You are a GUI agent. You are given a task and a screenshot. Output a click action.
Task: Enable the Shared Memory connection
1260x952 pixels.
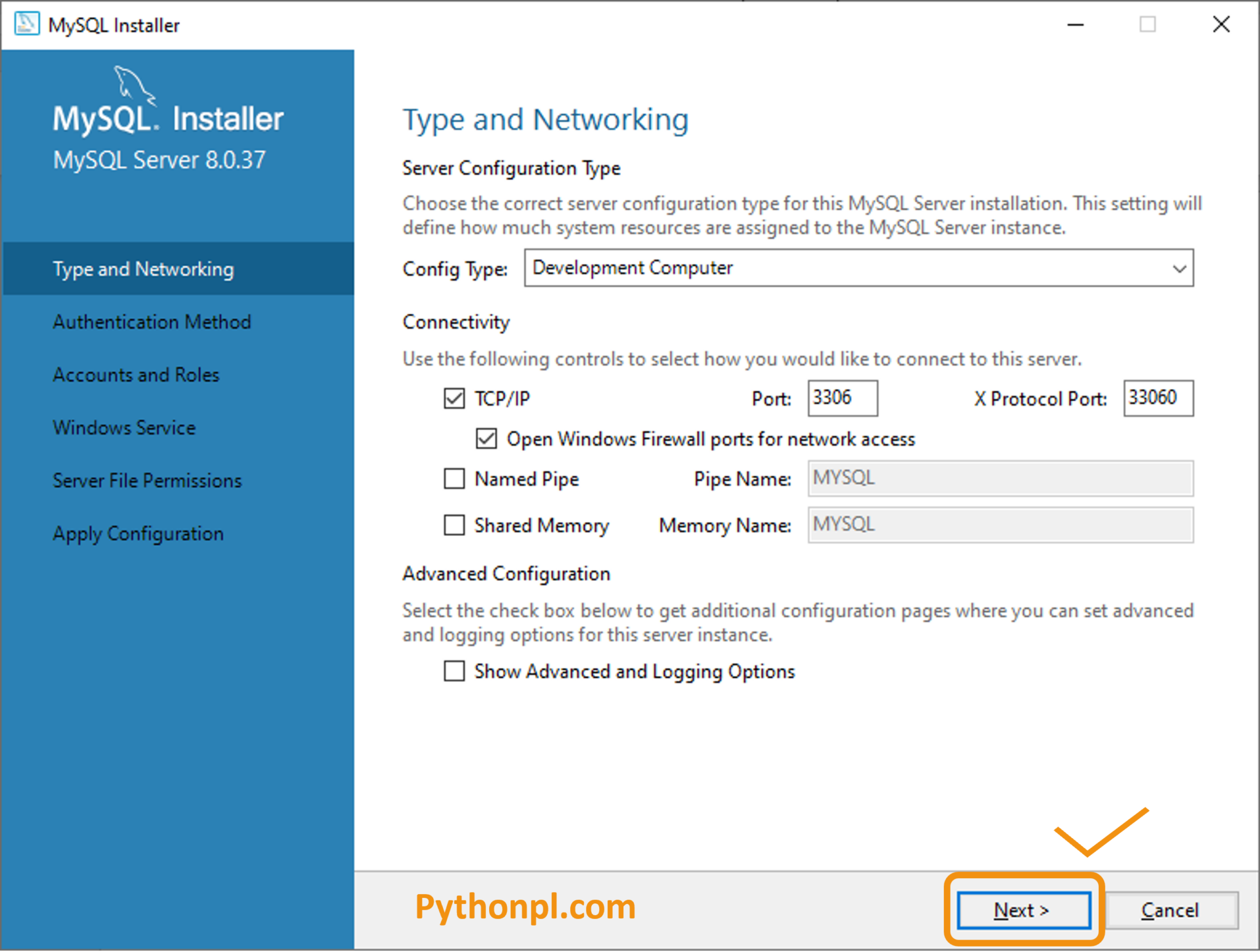coord(453,526)
